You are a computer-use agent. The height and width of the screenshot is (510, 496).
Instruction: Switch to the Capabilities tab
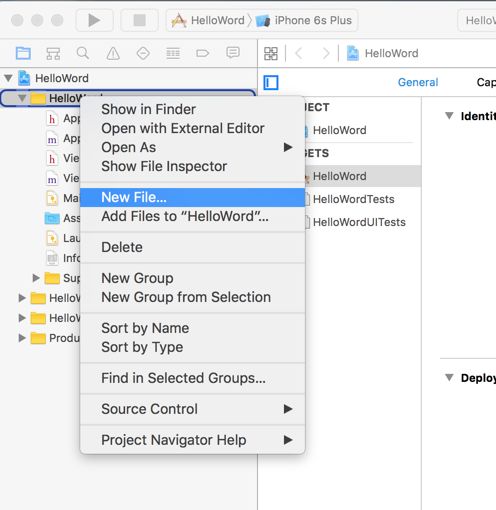(x=486, y=82)
